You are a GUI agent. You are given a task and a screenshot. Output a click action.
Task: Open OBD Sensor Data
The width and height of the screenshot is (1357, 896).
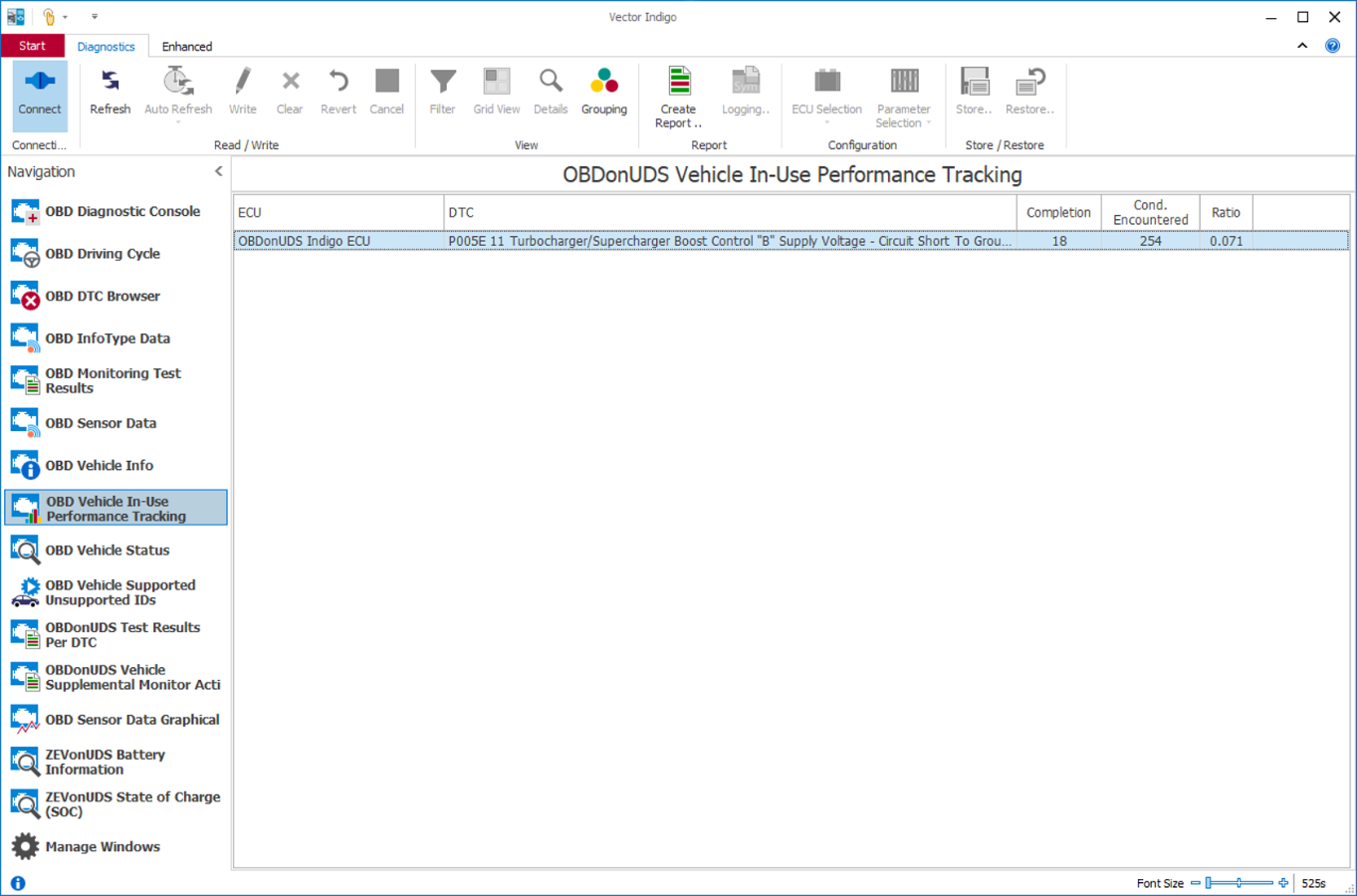click(117, 423)
